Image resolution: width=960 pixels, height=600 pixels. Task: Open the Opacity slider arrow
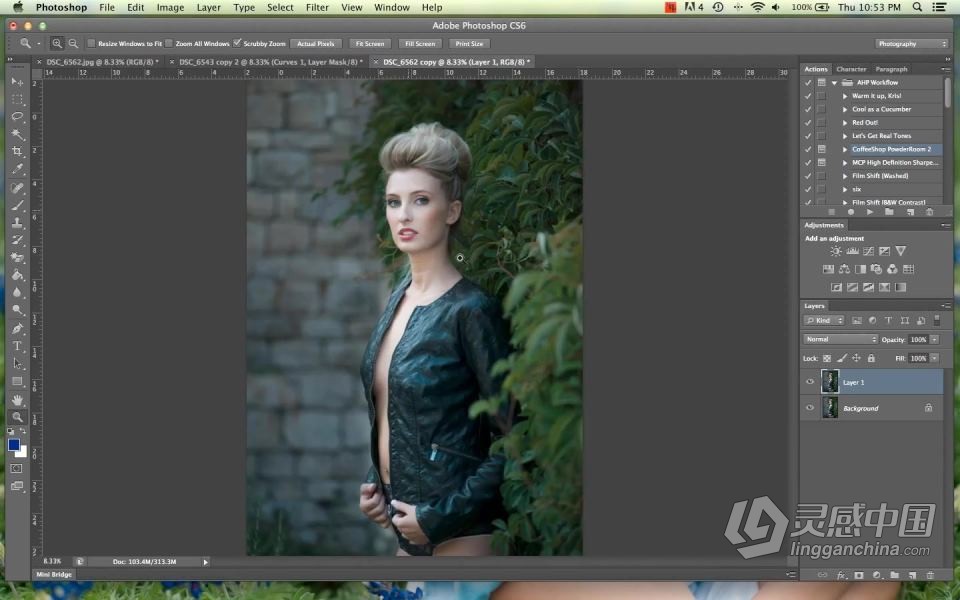pyautogui.click(x=934, y=339)
